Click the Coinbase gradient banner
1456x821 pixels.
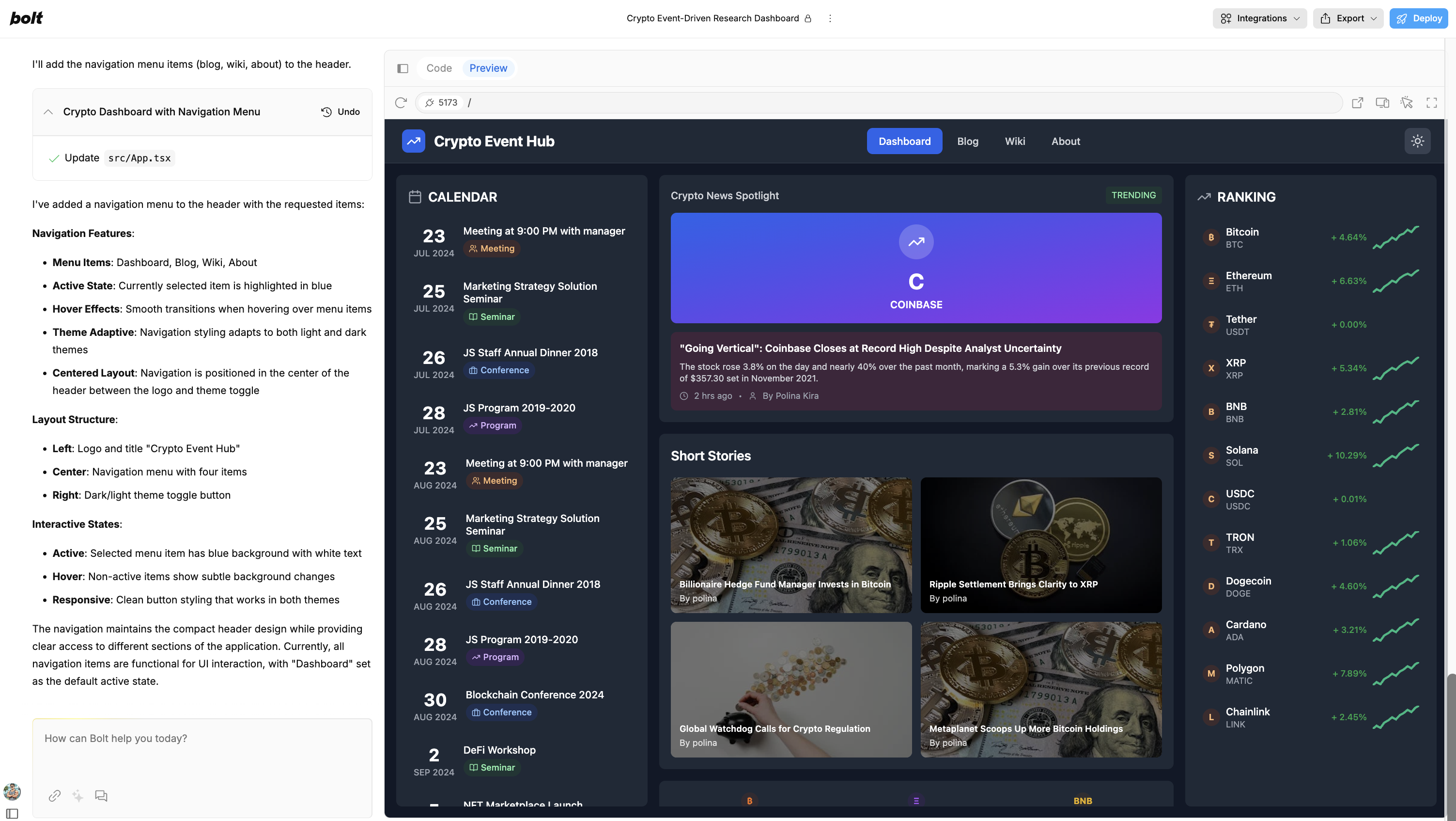pyautogui.click(x=915, y=268)
